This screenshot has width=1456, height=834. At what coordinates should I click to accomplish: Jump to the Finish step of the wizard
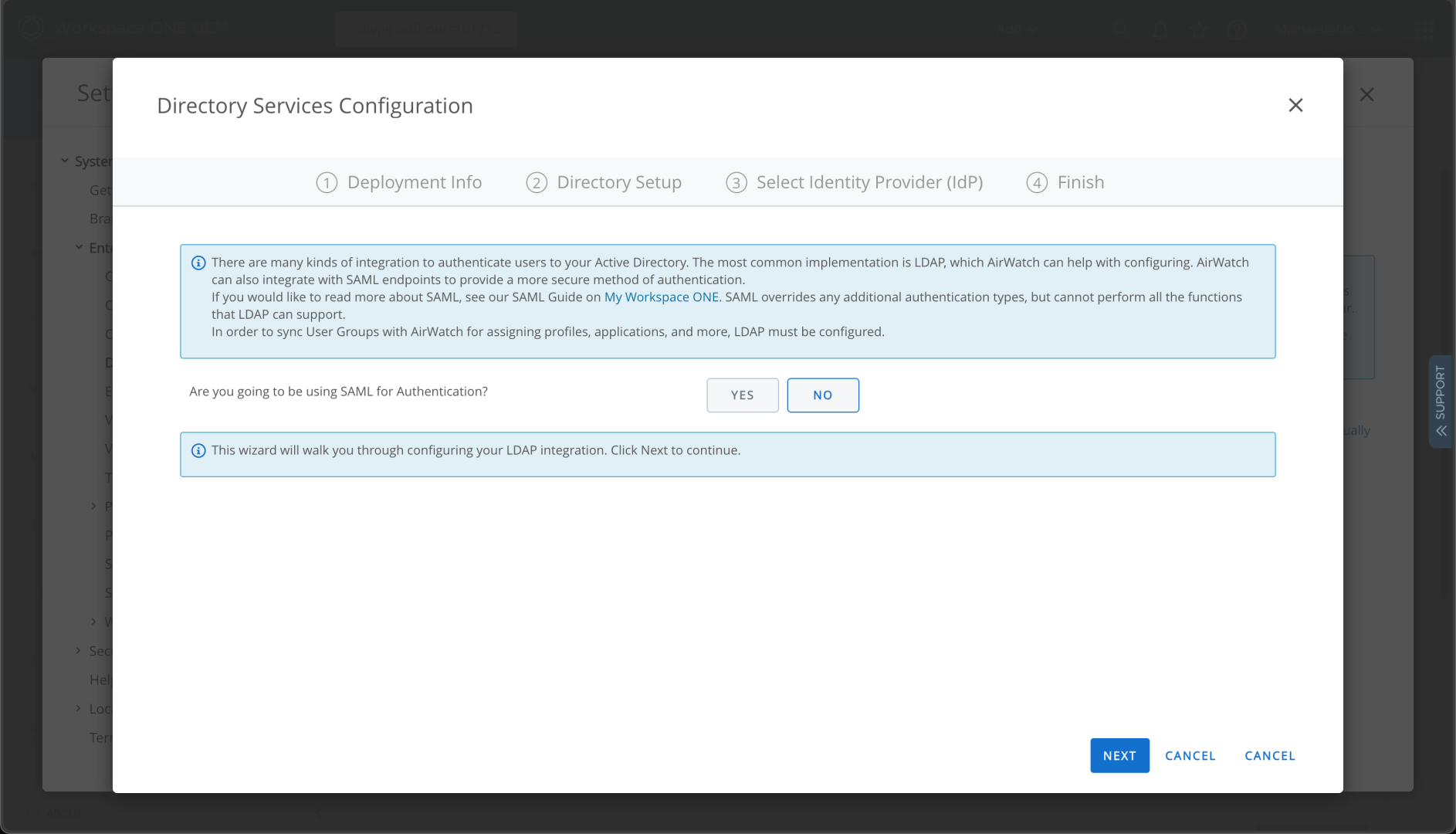click(x=1080, y=182)
